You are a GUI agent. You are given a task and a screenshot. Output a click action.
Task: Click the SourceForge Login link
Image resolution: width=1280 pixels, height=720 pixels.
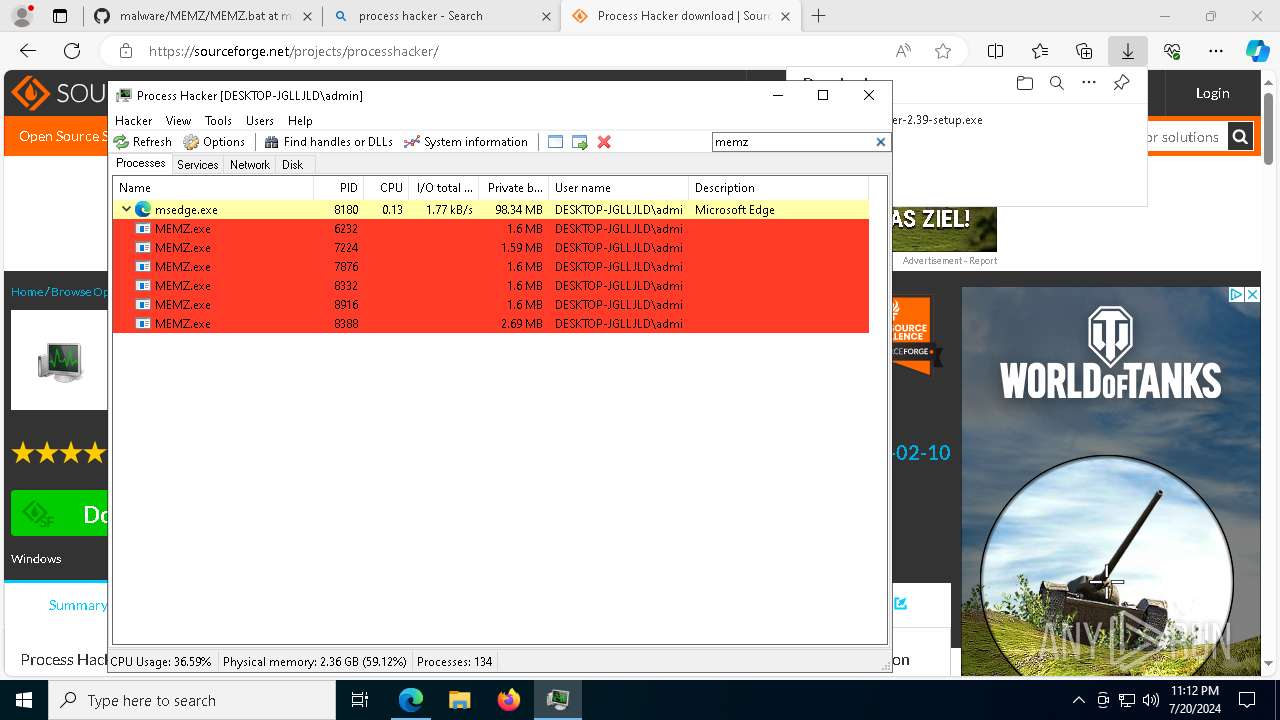click(x=1212, y=93)
